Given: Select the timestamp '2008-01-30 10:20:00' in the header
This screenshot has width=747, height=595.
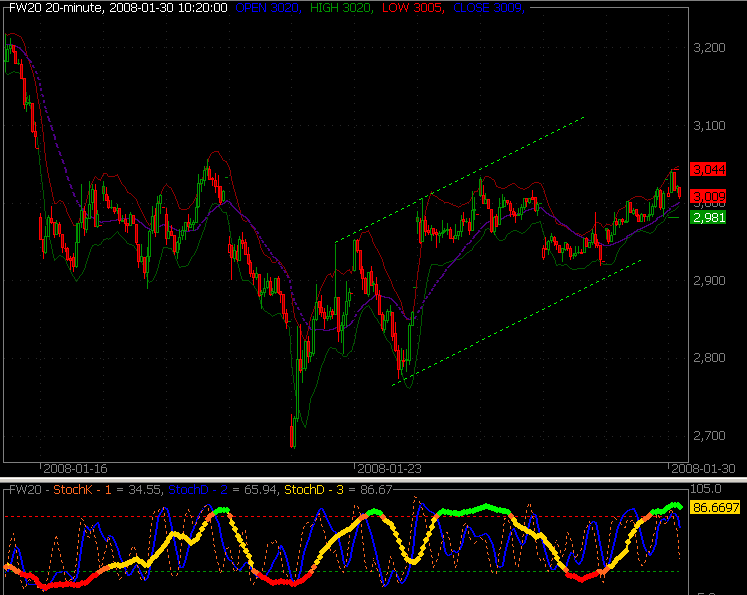Looking at the screenshot, I should pos(168,8).
